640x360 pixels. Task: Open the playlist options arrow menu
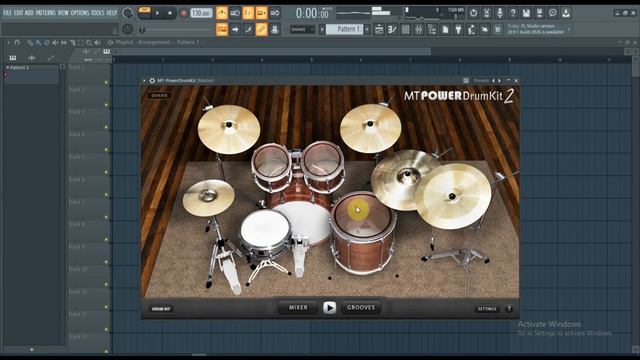tap(8, 42)
